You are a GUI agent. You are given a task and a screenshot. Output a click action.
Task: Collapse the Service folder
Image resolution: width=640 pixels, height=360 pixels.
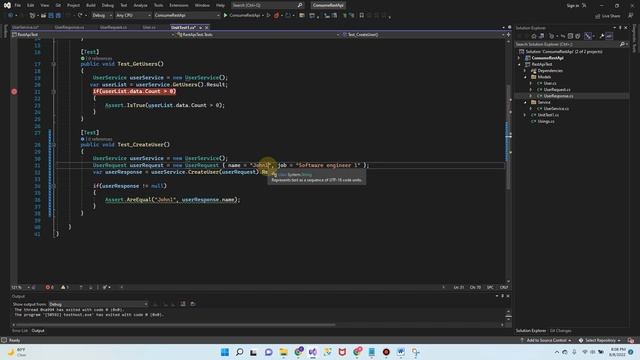point(525,102)
